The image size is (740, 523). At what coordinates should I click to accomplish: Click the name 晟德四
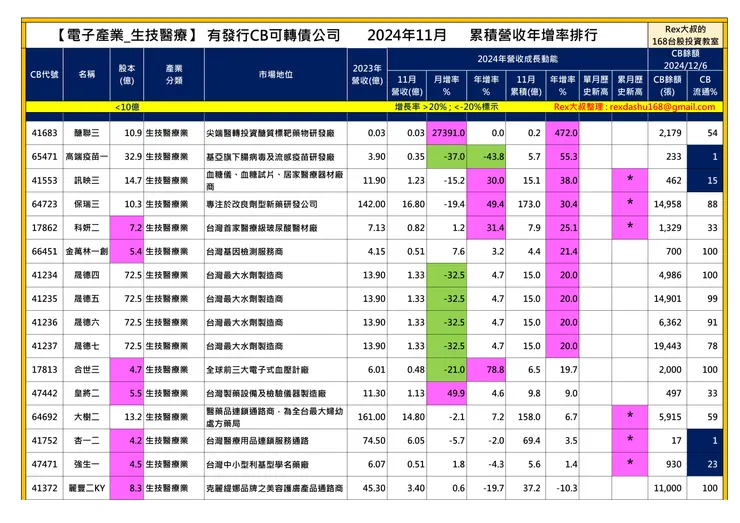pyautogui.click(x=87, y=275)
